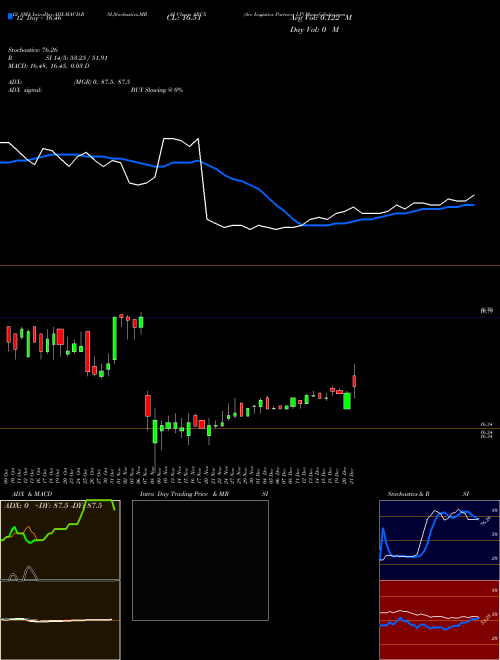Click the last red candlestick on 21 Dec
The height and width of the screenshot is (660, 500).
(354, 381)
